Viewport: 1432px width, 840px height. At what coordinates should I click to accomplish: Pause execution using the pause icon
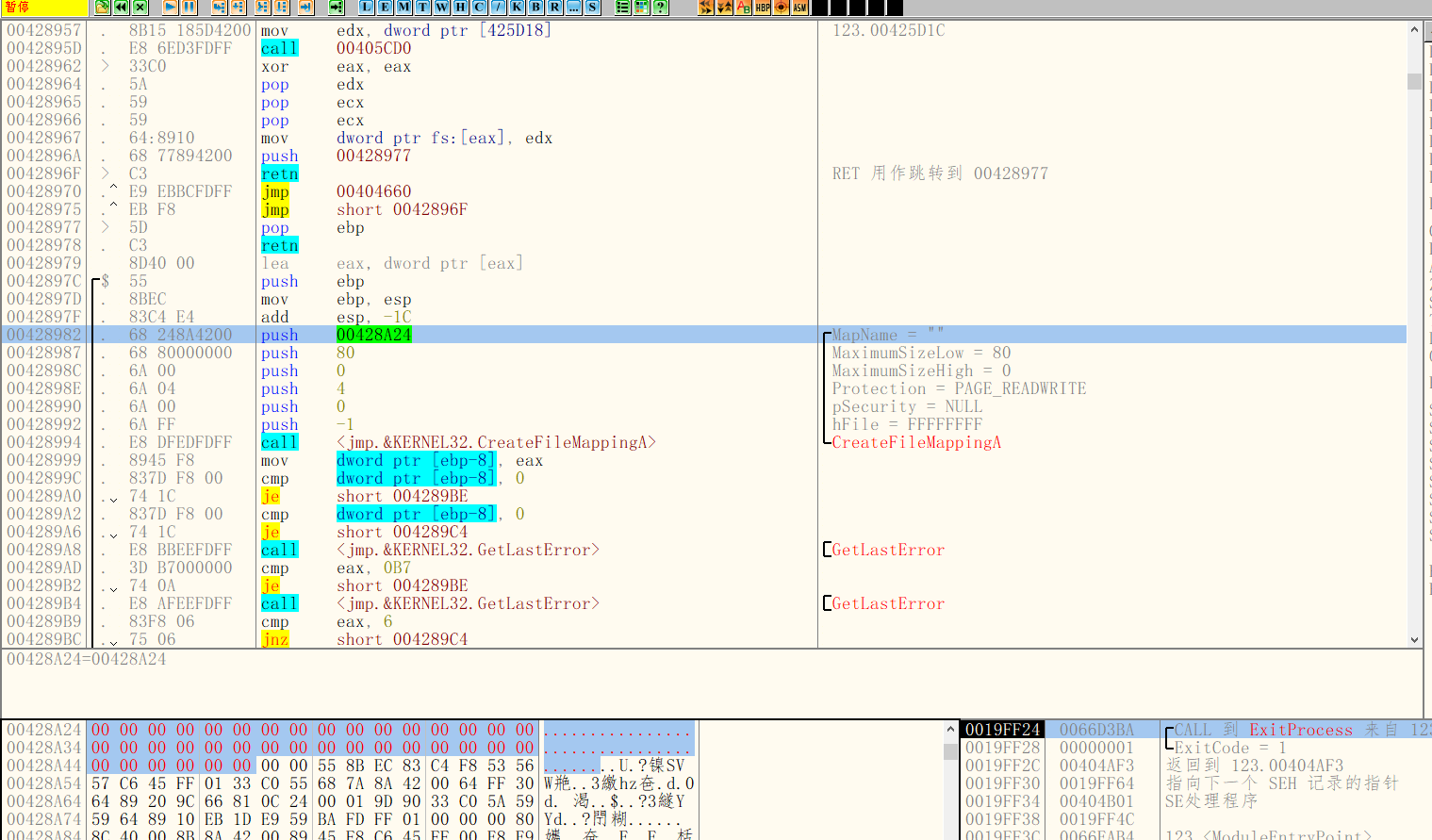[189, 8]
